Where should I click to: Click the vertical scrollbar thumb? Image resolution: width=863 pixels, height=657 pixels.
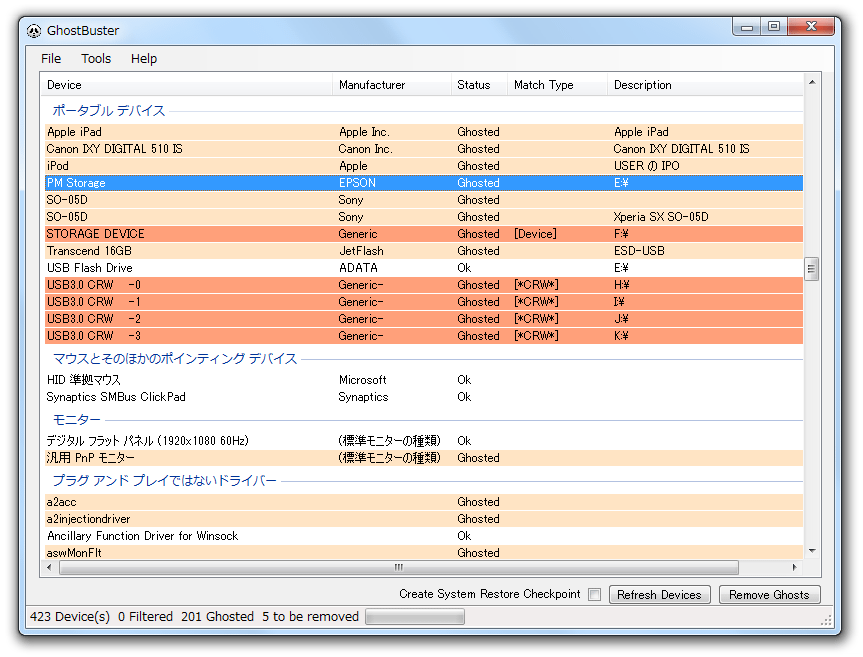[x=811, y=269]
